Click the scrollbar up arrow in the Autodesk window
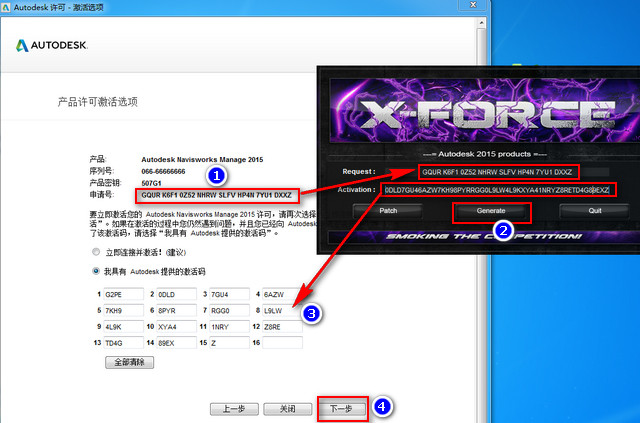640x423 pixels. (x=482, y=23)
